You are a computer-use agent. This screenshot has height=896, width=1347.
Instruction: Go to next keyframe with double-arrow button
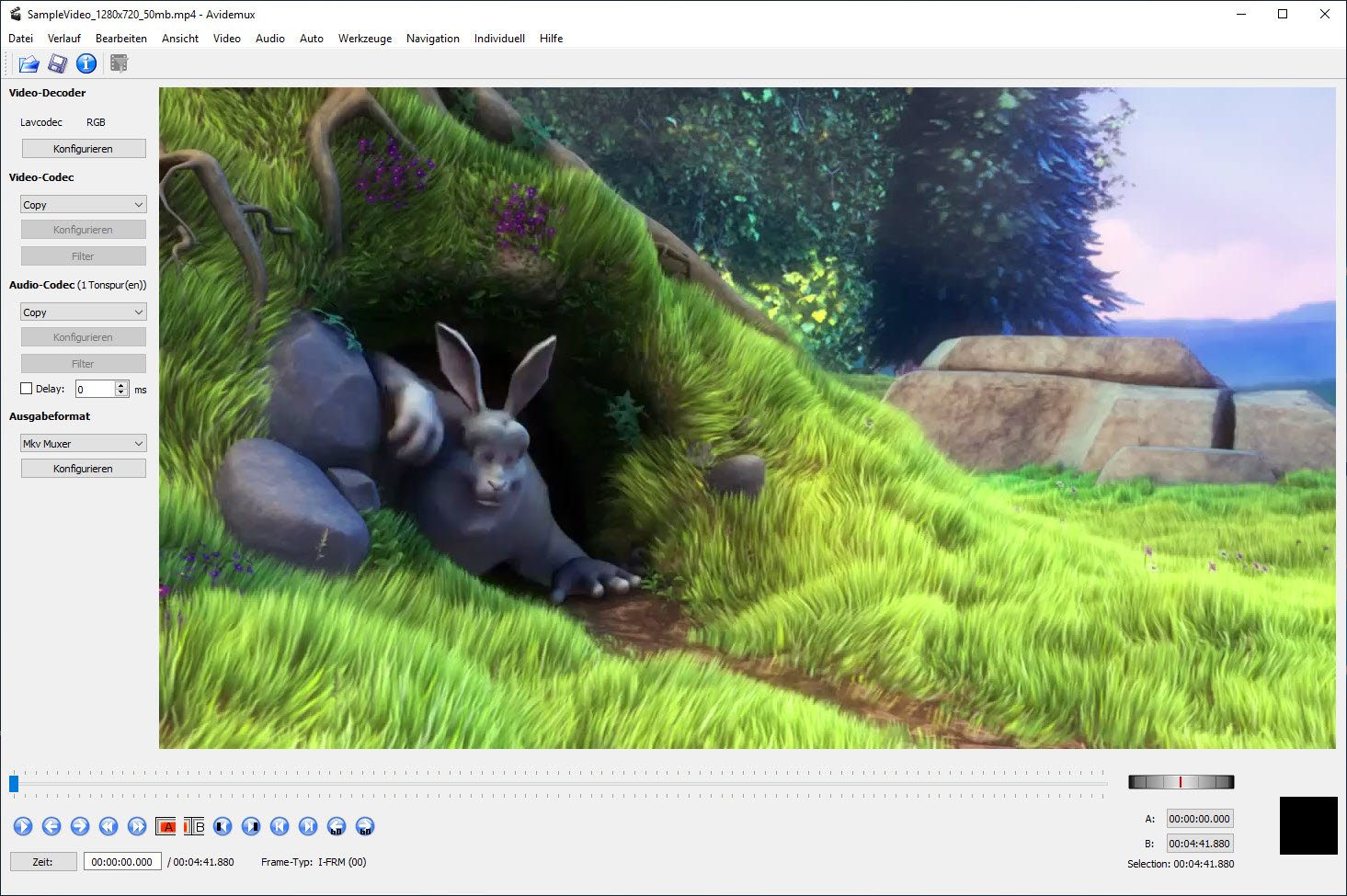point(137,826)
